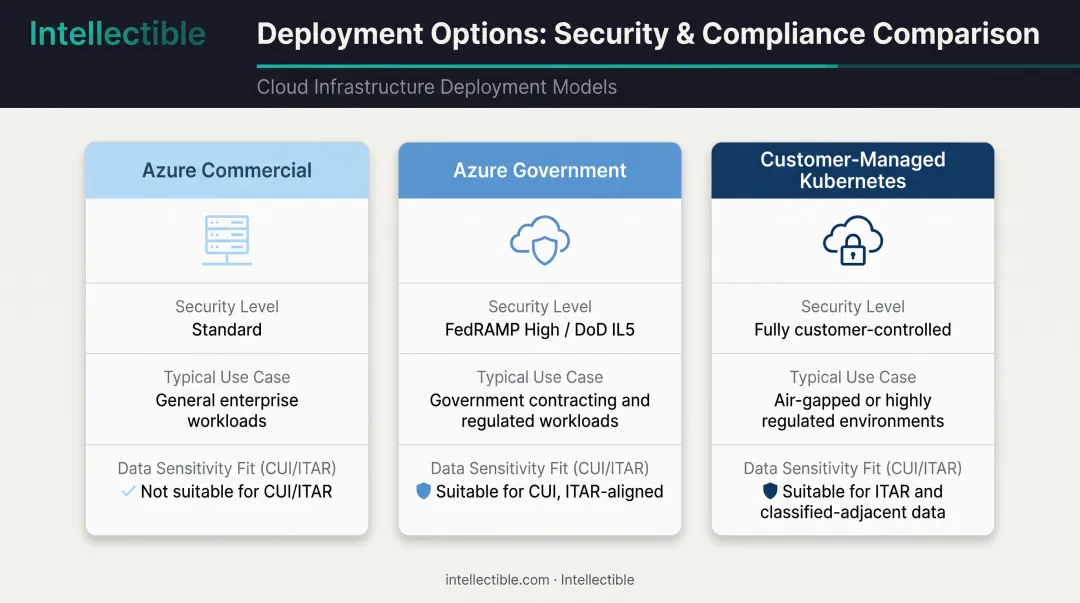
Task: Click the cloud padlock icon under Customer-Managed Kubernetes
Action: 853,241
